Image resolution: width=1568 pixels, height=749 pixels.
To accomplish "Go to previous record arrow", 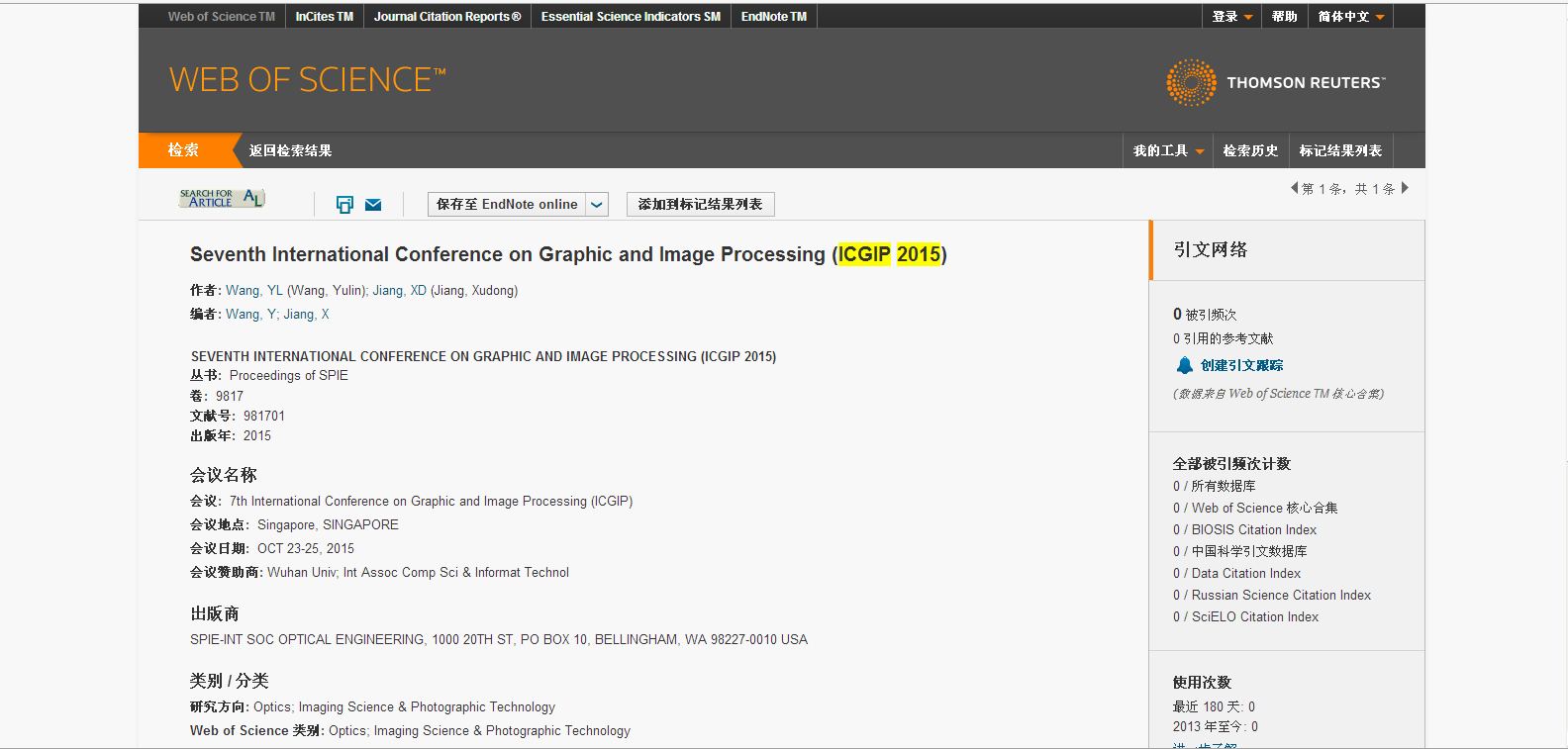I will click(x=1294, y=188).
